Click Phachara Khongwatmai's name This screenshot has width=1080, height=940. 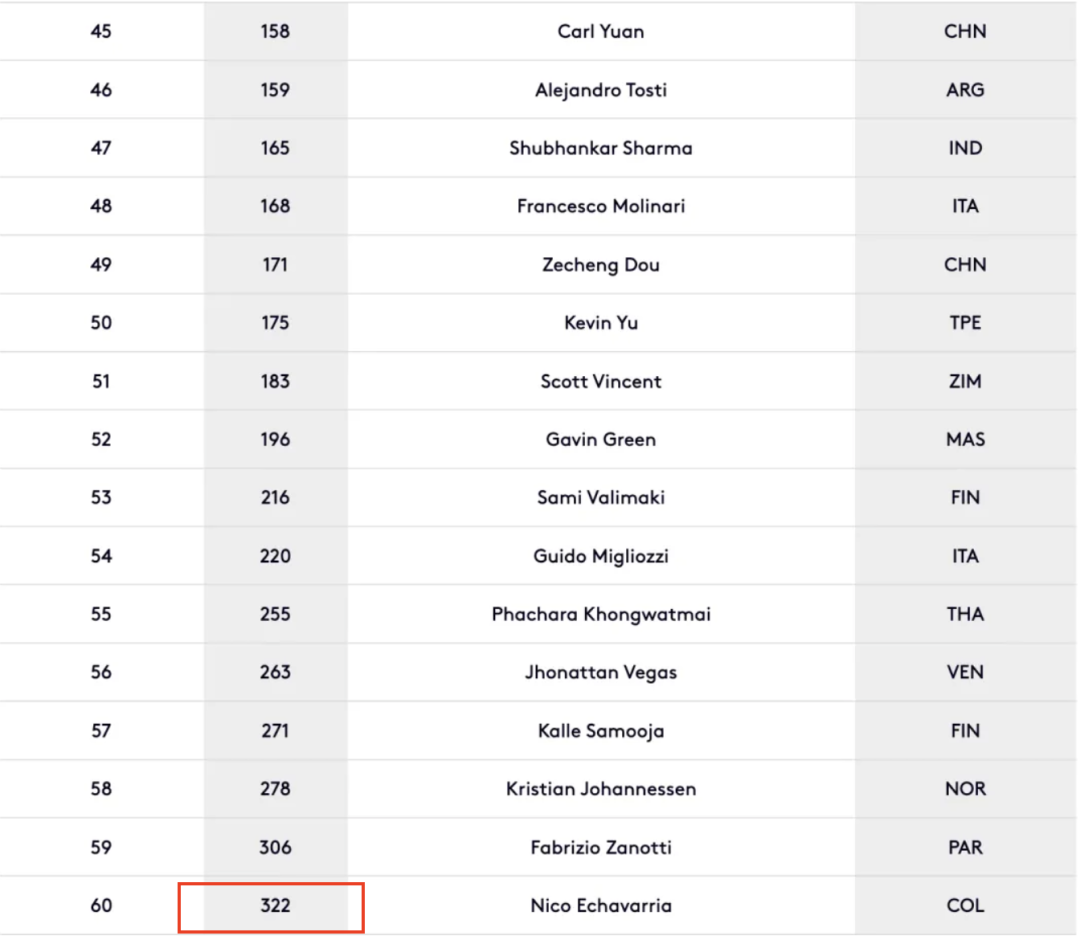[x=601, y=614]
